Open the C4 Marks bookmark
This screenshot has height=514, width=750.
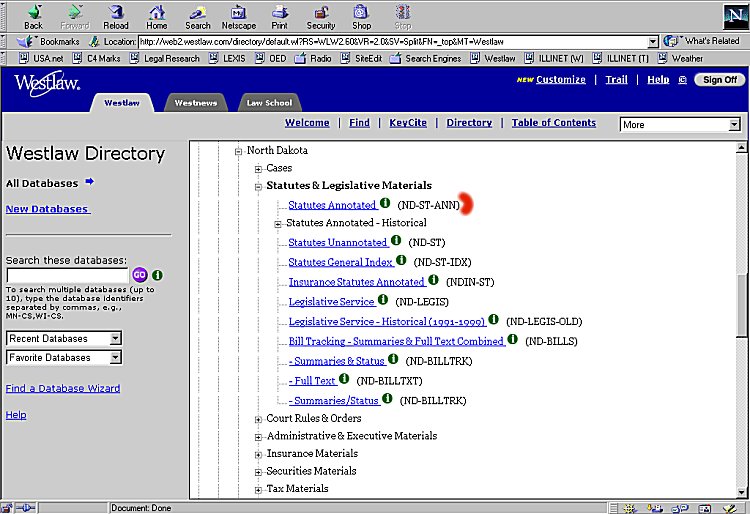96,58
